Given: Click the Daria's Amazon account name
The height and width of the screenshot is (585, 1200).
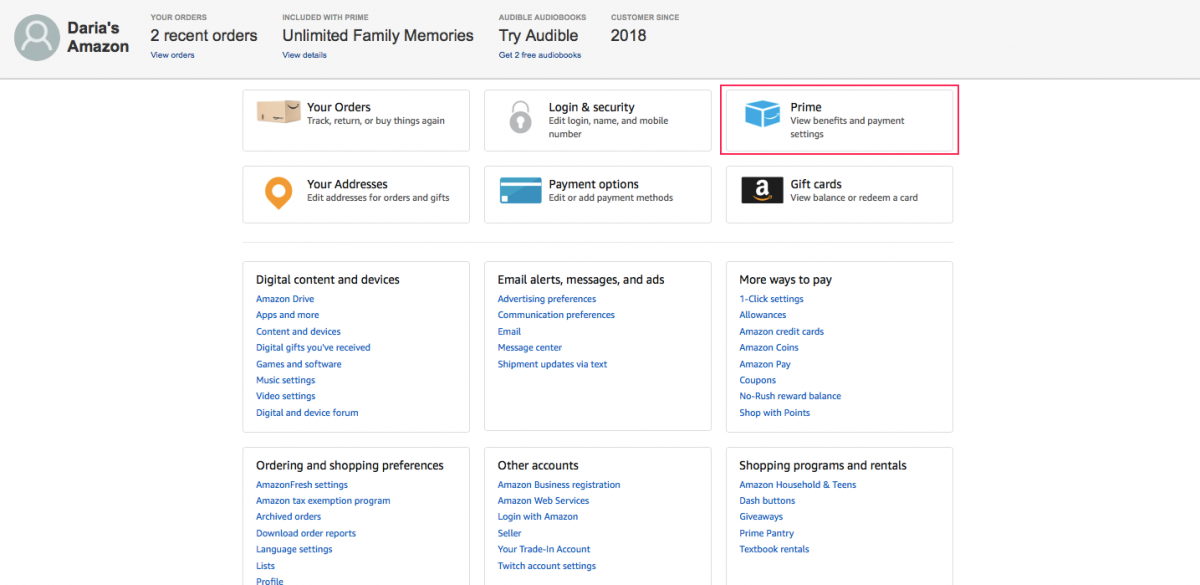Looking at the screenshot, I should tap(98, 37).
